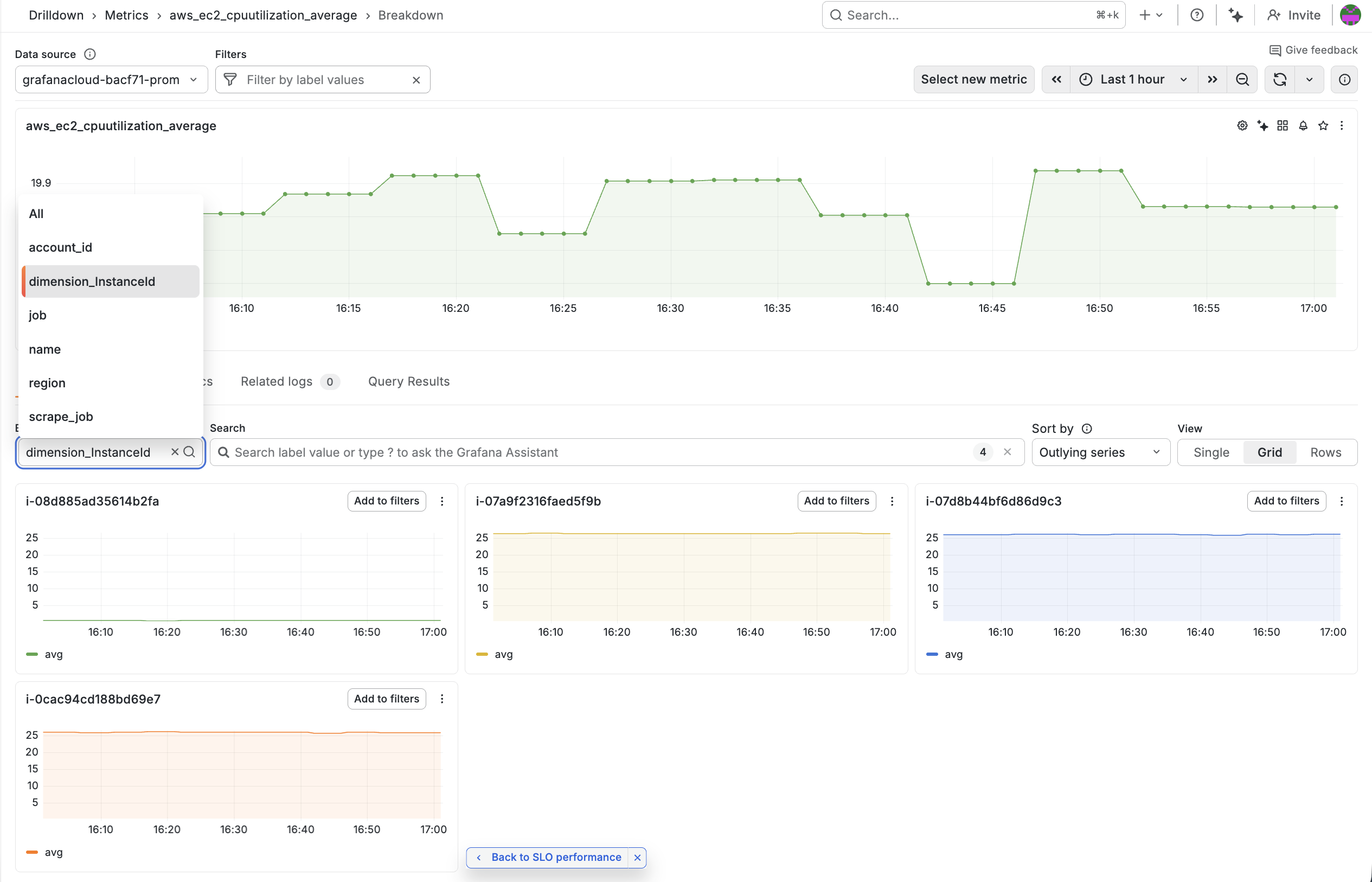Click the search icon in the label selector
The width and height of the screenshot is (1372, 882).
[189, 452]
